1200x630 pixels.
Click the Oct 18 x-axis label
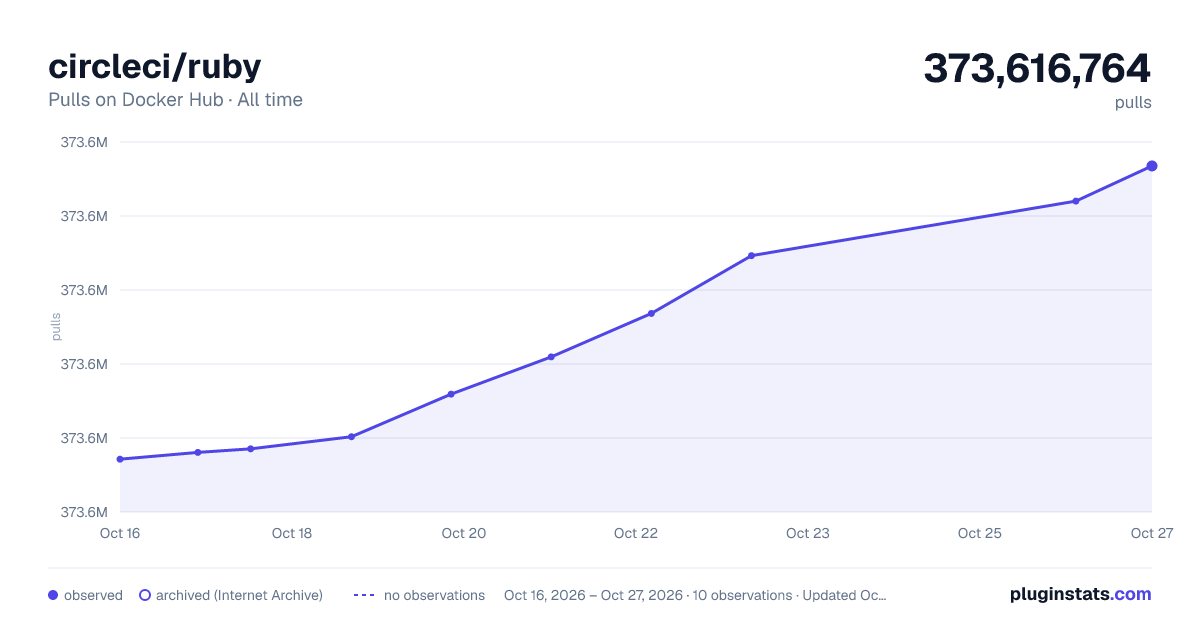pos(292,533)
